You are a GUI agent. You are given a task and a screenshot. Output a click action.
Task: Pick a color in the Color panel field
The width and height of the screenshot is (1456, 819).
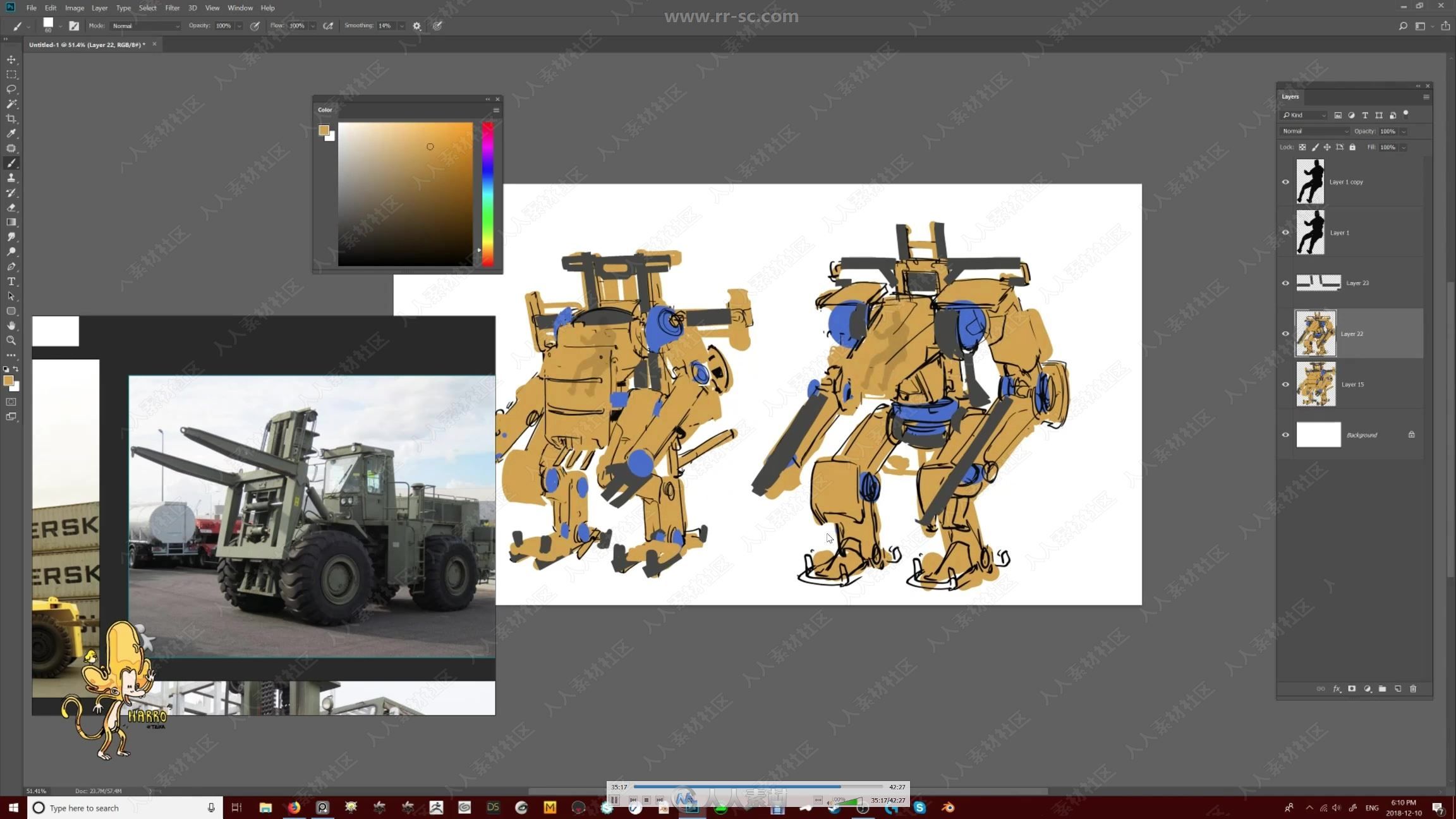click(405, 194)
